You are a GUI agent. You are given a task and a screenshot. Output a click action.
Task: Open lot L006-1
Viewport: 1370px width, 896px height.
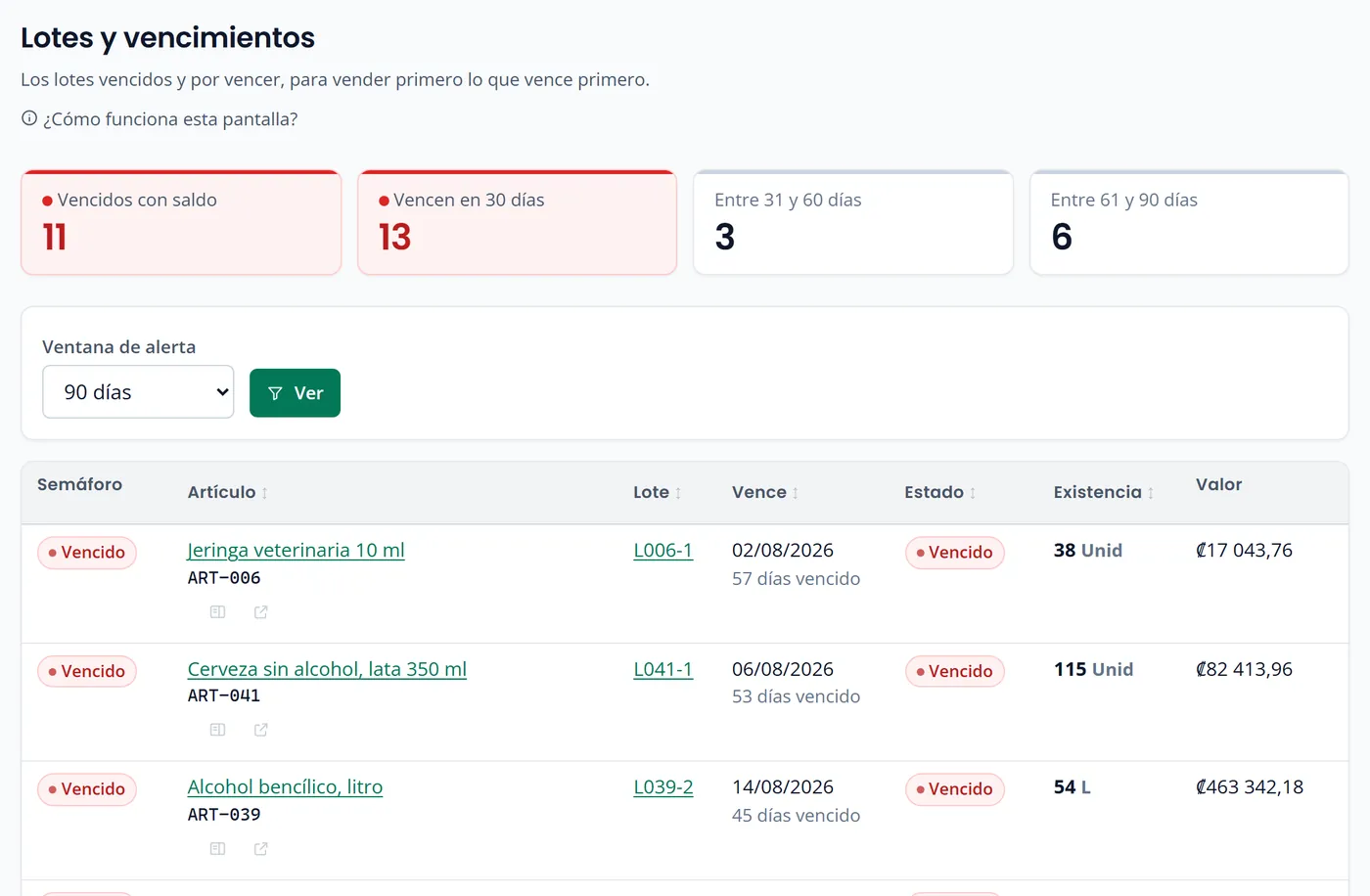pos(663,550)
